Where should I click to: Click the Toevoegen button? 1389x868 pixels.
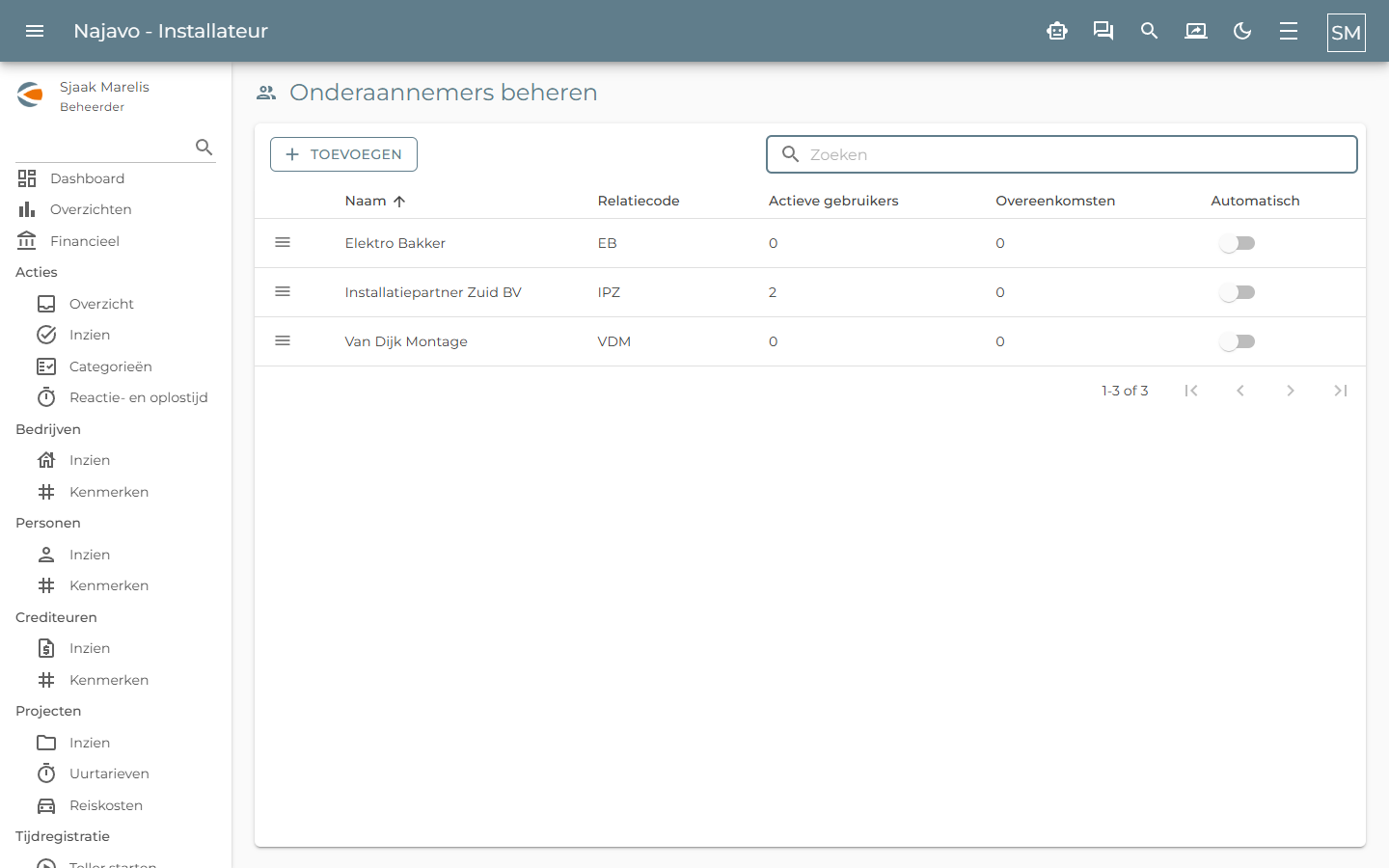(x=343, y=154)
